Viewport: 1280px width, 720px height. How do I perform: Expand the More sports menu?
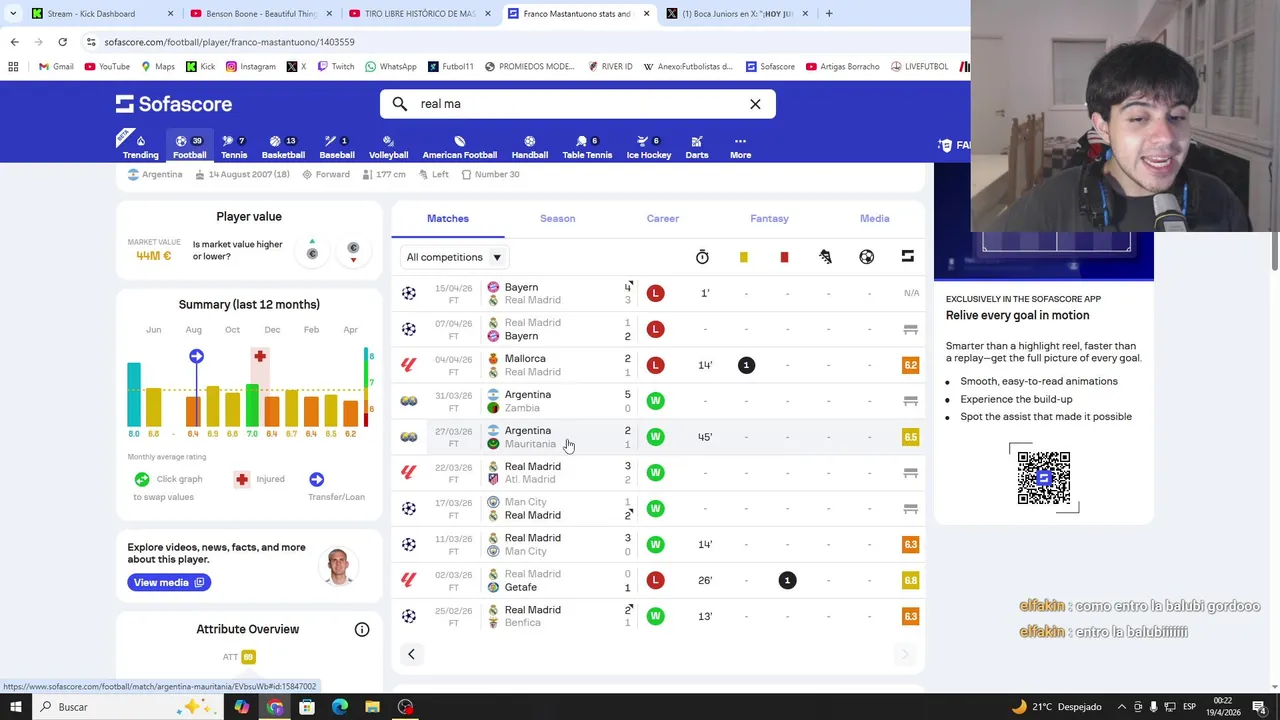click(x=740, y=146)
